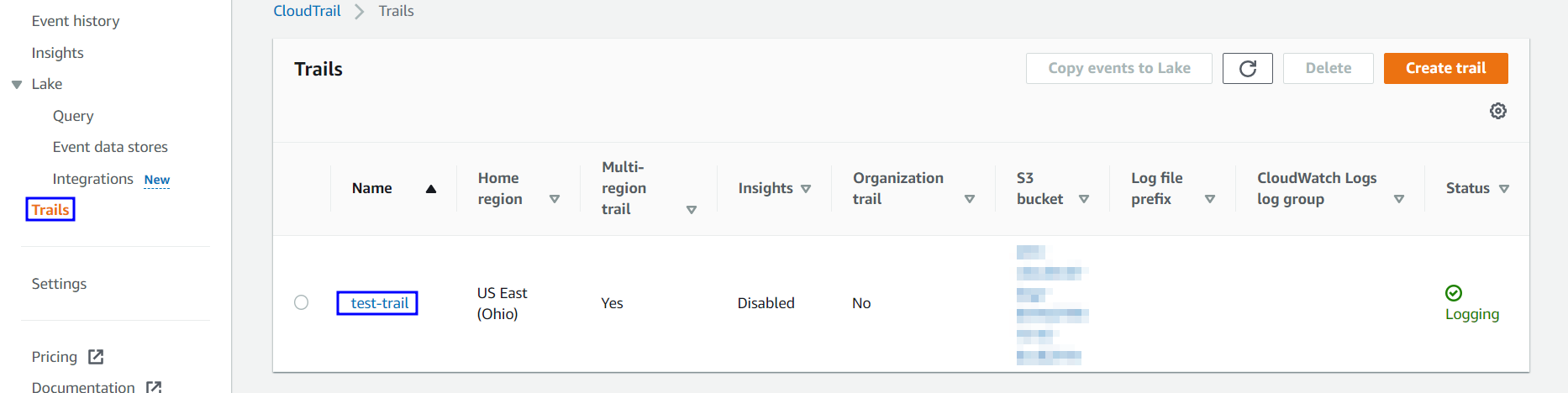
Task: Select the test-trail radio button
Action: pyautogui.click(x=302, y=302)
